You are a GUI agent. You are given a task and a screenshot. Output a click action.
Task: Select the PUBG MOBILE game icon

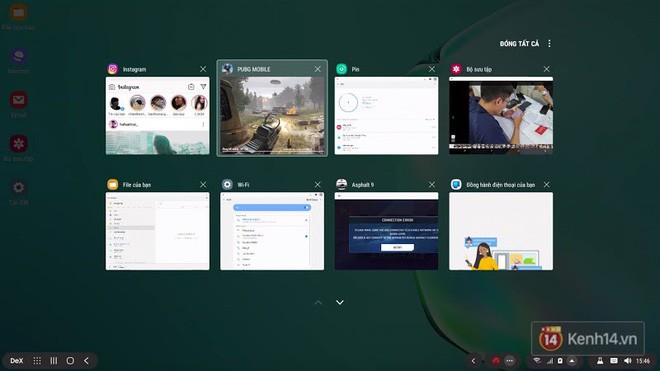[227, 69]
